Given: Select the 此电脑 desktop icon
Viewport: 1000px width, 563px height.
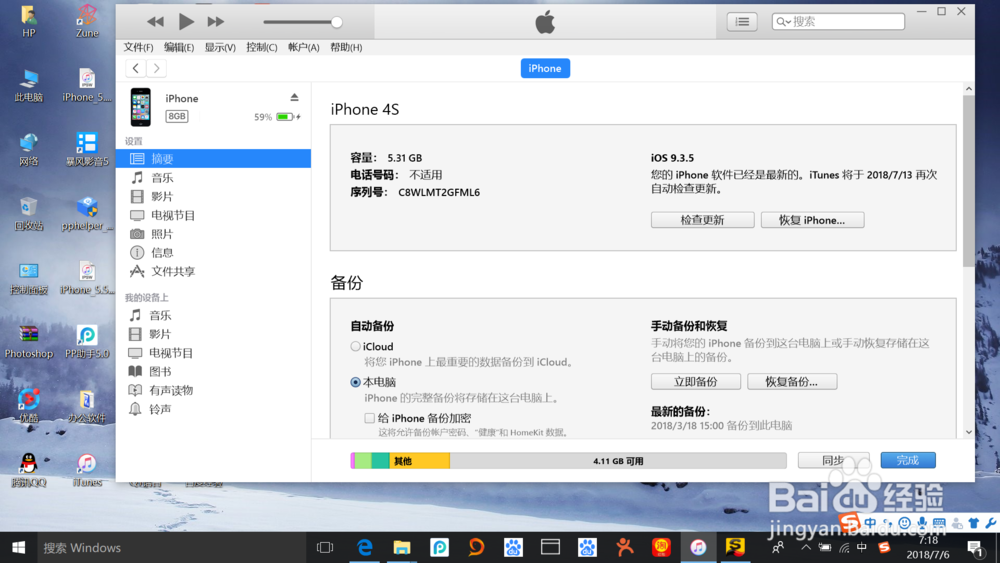Looking at the screenshot, I should (x=29, y=85).
